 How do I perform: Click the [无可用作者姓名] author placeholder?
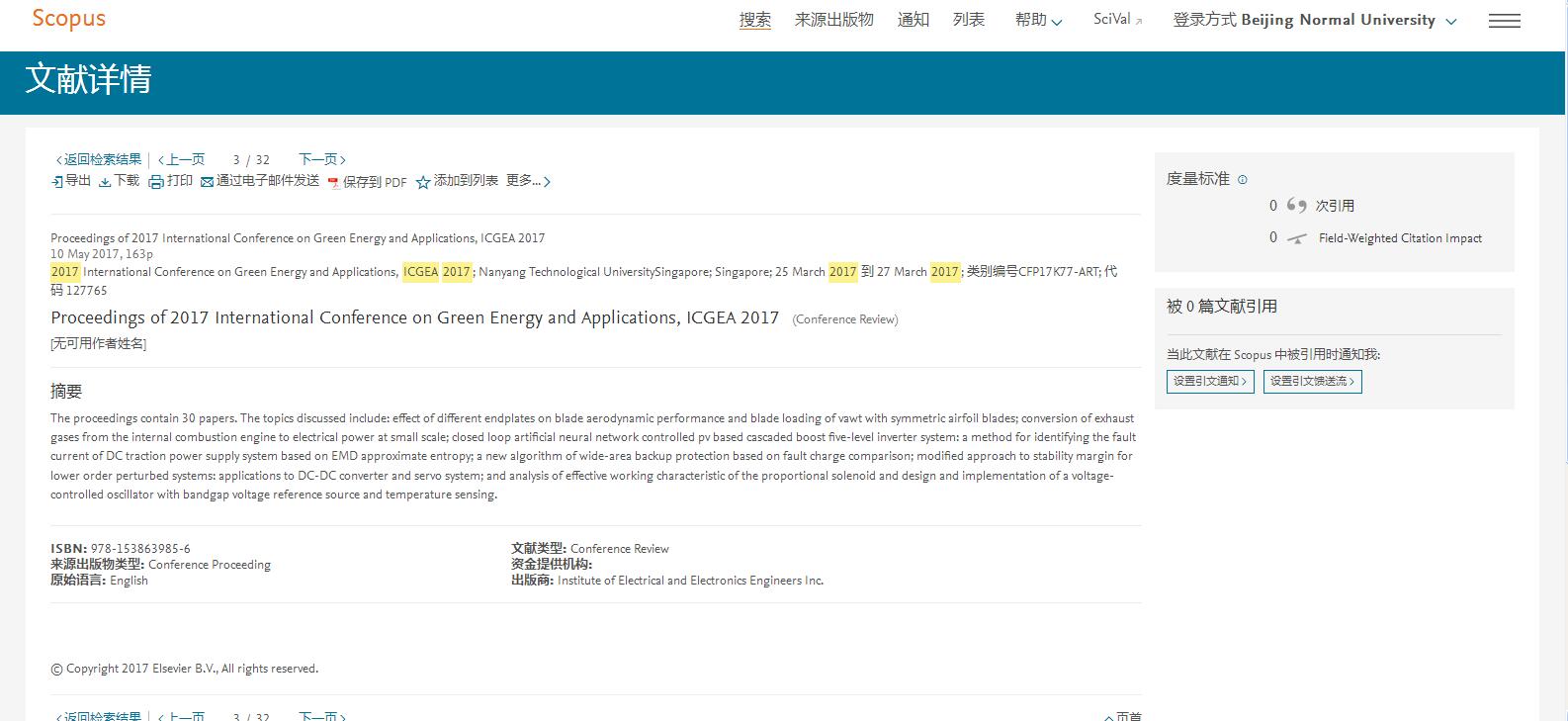pyautogui.click(x=99, y=344)
